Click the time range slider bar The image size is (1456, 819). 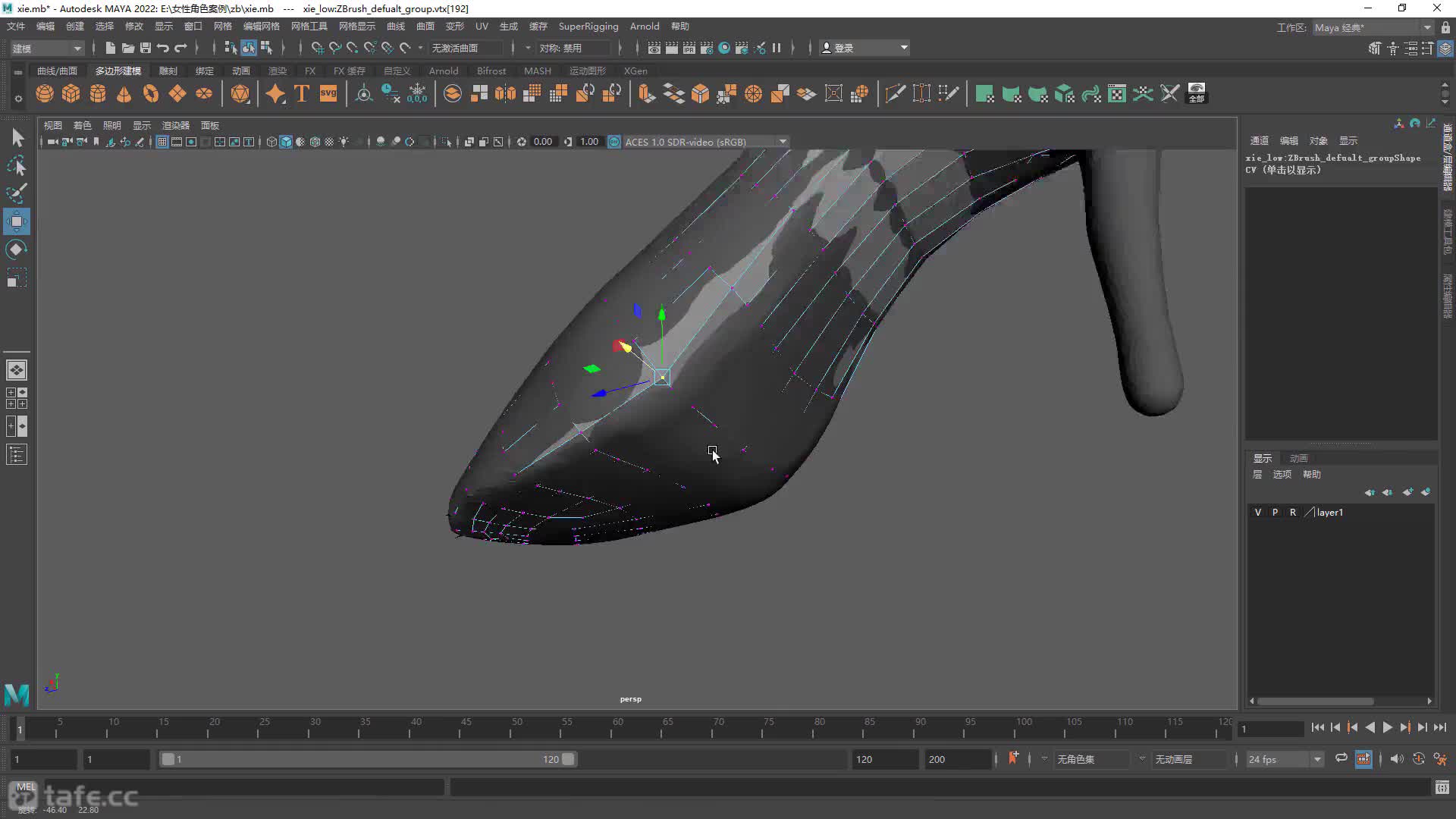(368, 759)
